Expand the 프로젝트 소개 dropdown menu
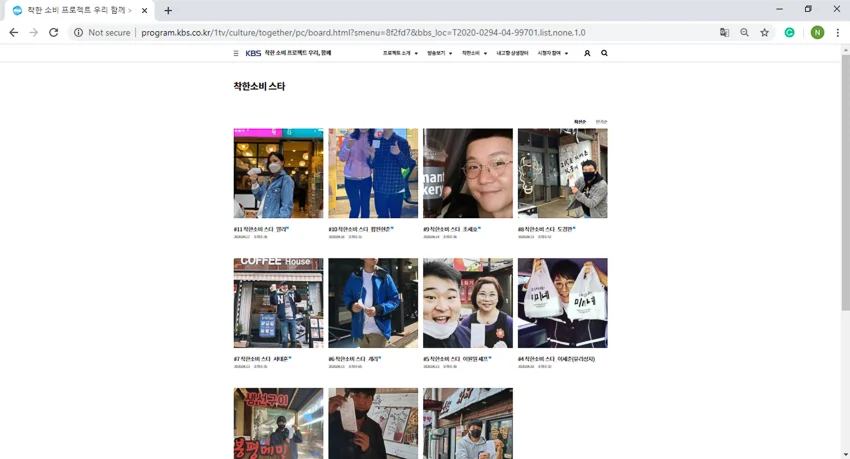This screenshot has width=850, height=459. [400, 53]
